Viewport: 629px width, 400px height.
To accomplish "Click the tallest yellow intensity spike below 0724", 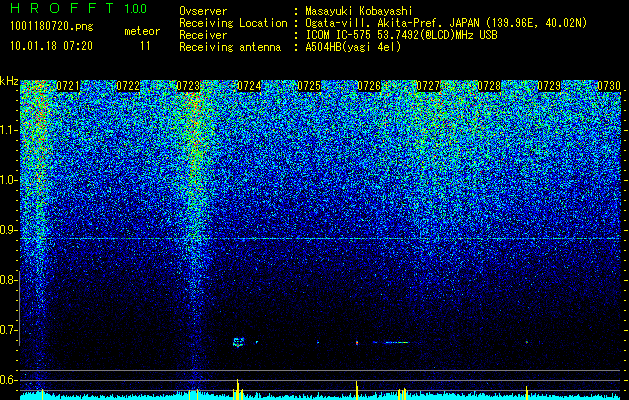I will tap(237, 389).
